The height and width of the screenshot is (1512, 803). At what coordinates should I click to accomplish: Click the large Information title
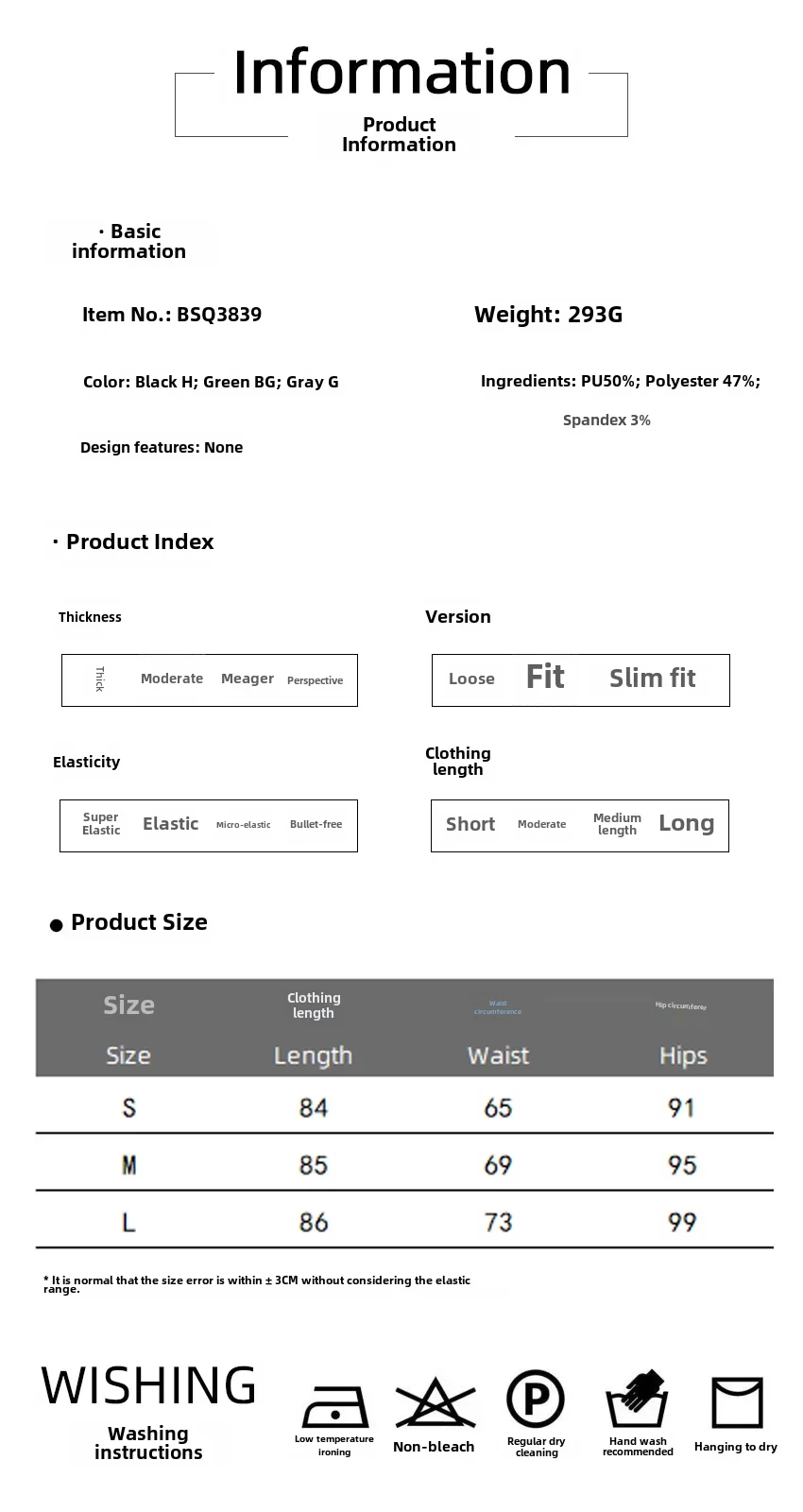(401, 72)
